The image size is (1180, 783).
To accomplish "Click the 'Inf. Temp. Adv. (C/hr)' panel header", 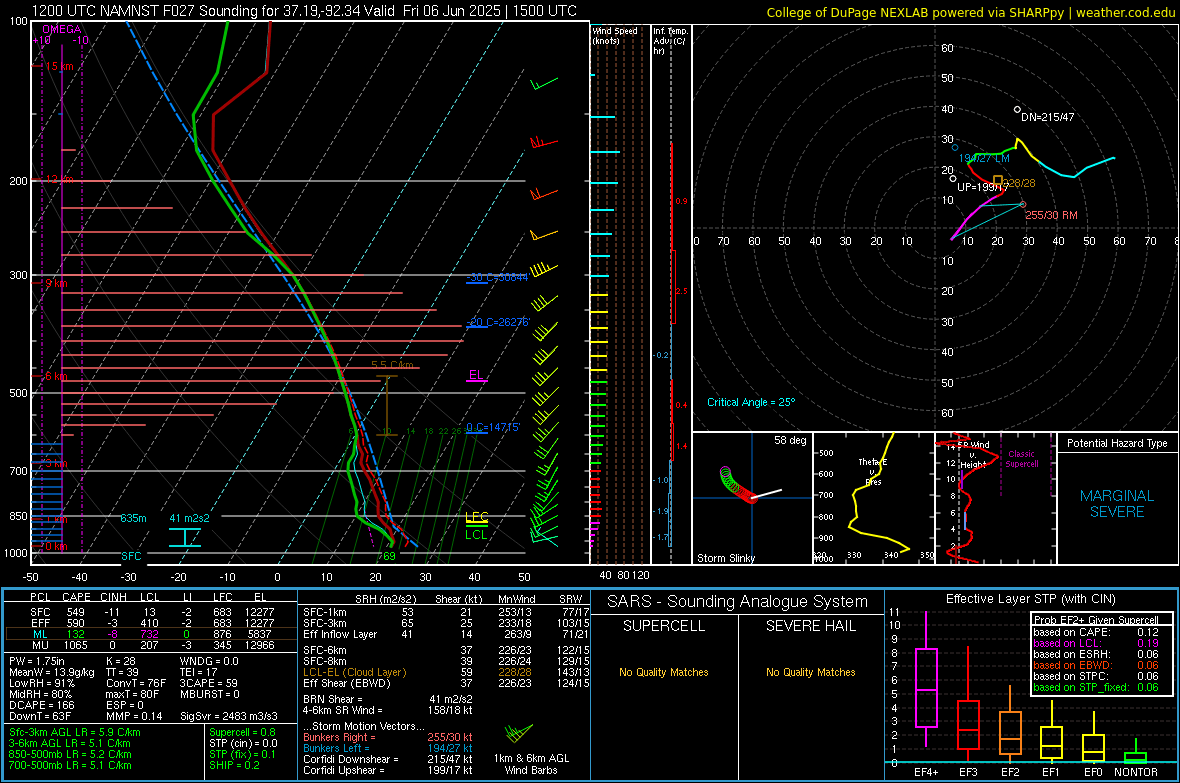I will coord(670,41).
